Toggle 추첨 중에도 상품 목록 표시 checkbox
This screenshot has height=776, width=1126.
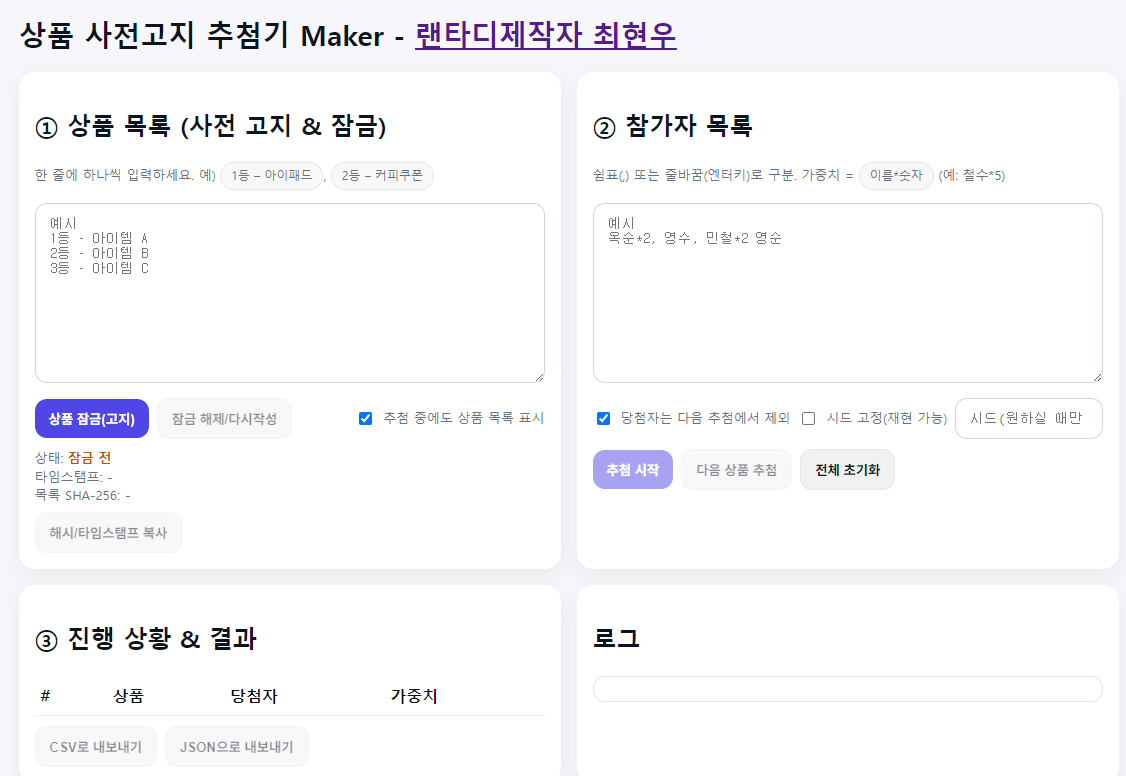pyautogui.click(x=365, y=418)
